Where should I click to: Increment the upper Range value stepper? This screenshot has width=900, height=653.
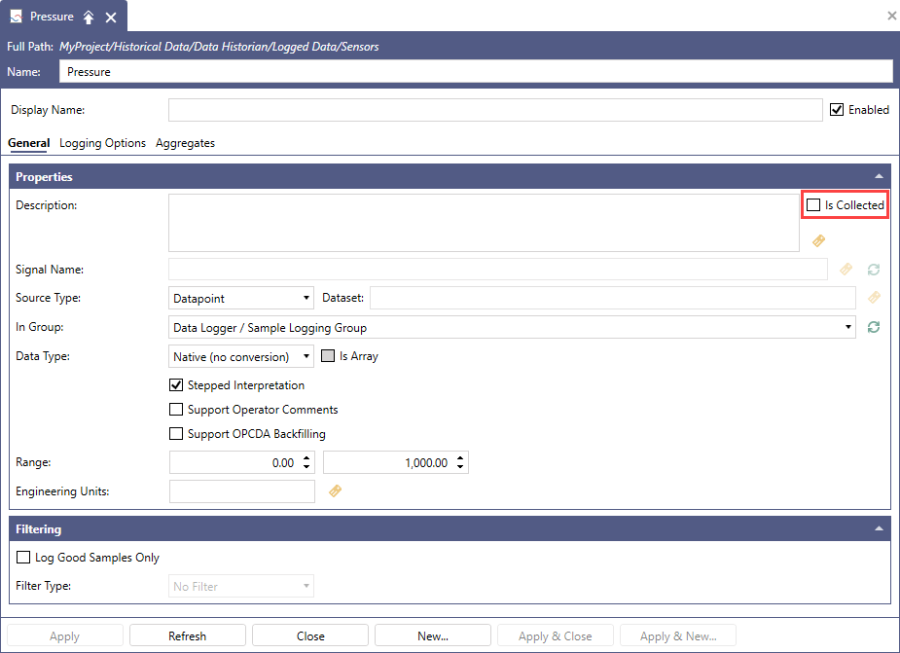point(461,458)
